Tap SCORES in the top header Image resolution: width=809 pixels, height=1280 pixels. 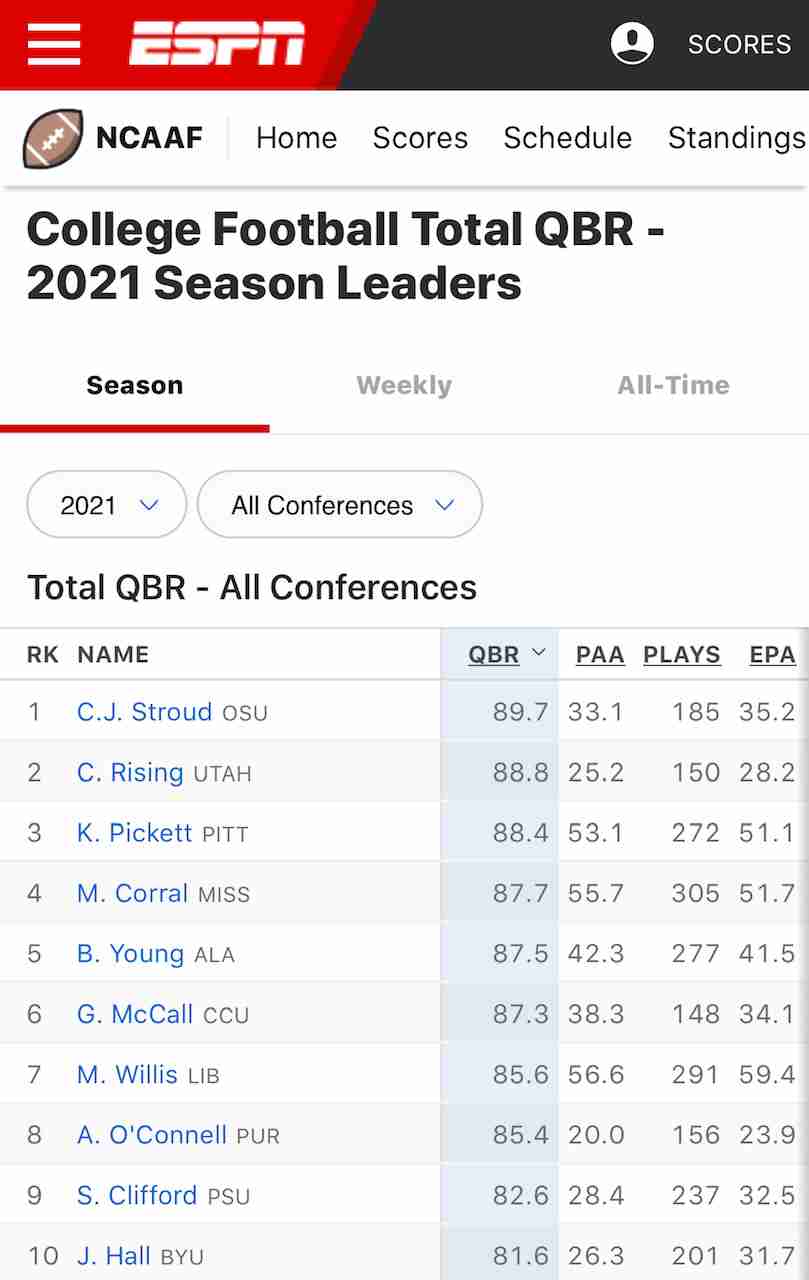point(739,45)
